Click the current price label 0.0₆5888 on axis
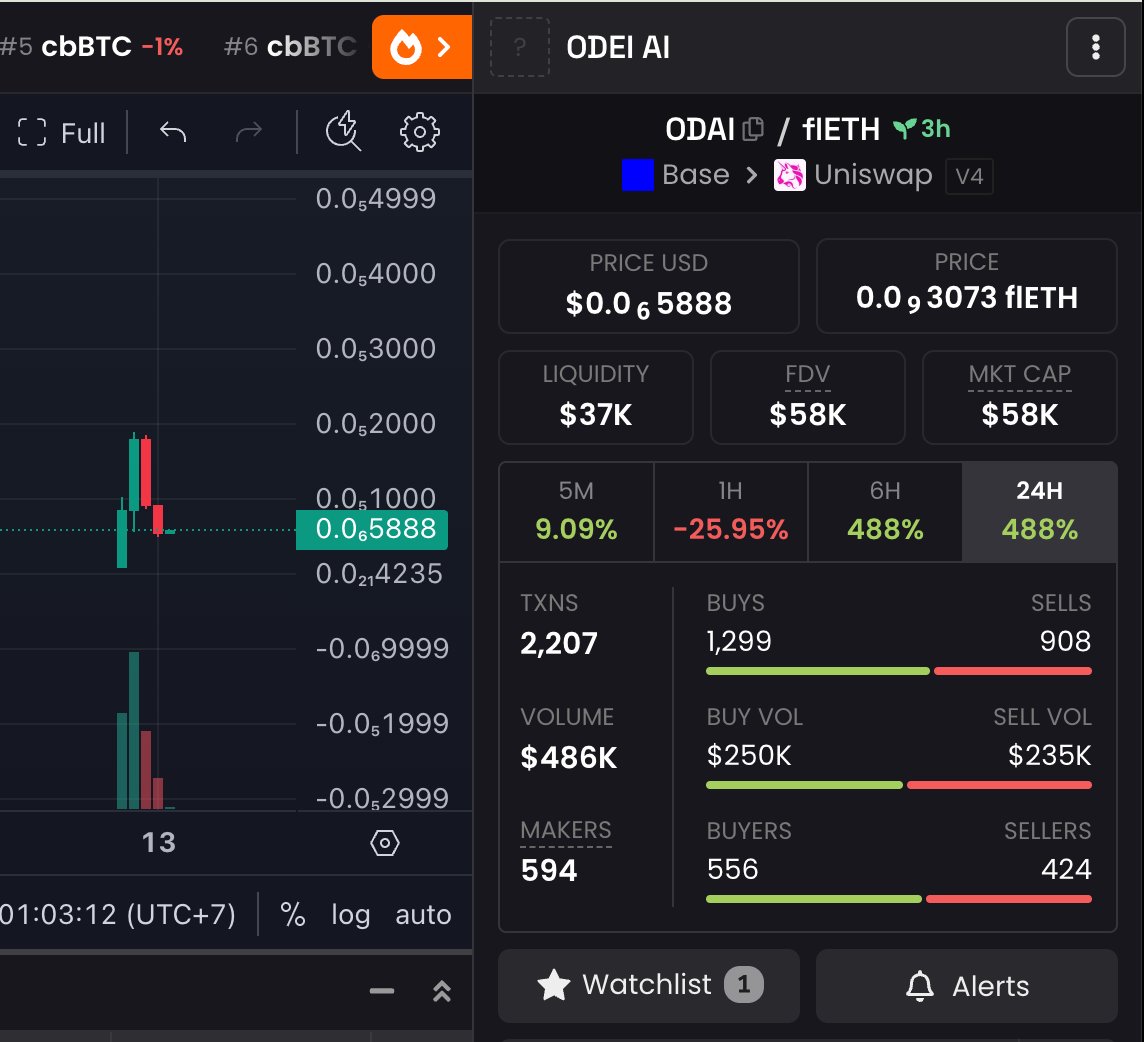 372,529
